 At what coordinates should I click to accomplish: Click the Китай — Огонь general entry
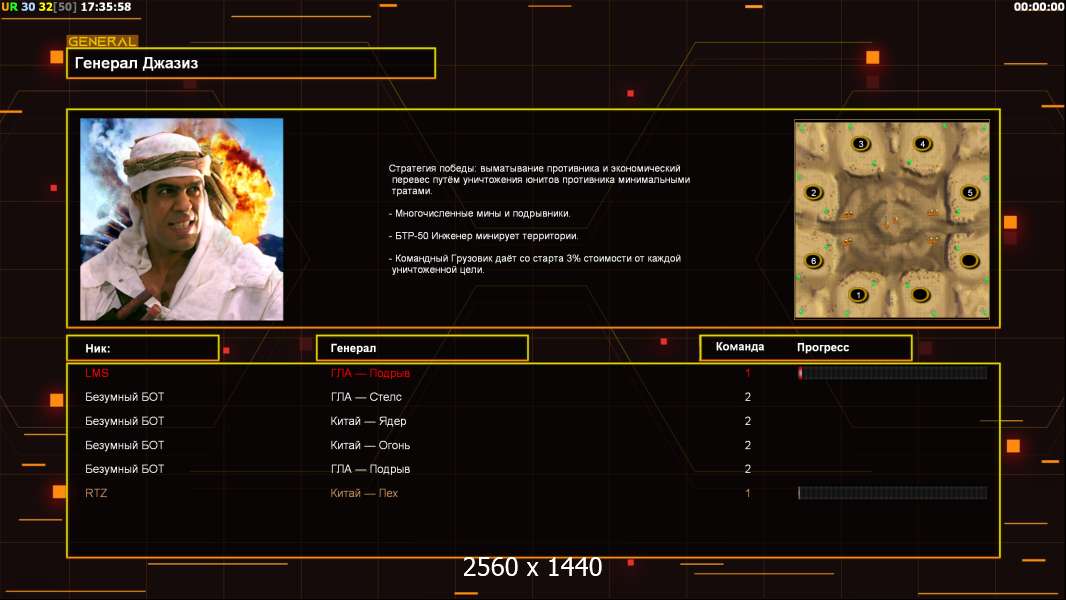(x=370, y=445)
